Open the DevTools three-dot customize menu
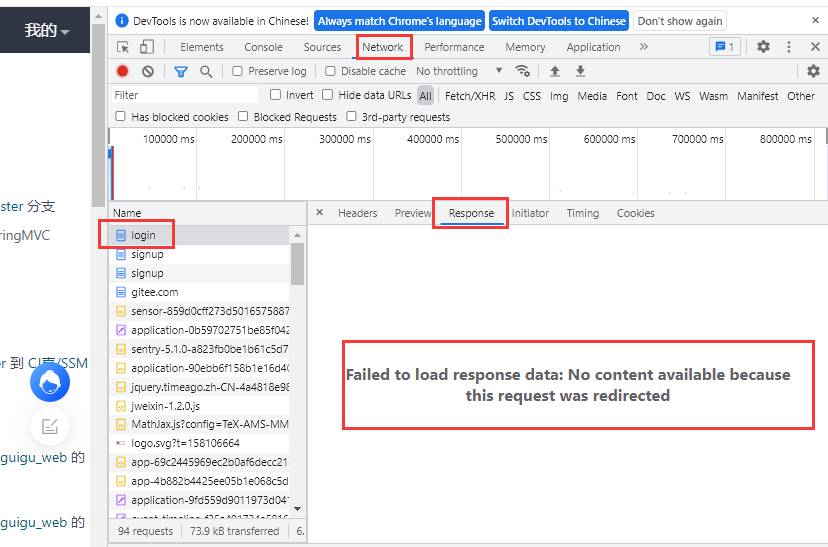The width and height of the screenshot is (828, 547). pyautogui.click(x=789, y=46)
